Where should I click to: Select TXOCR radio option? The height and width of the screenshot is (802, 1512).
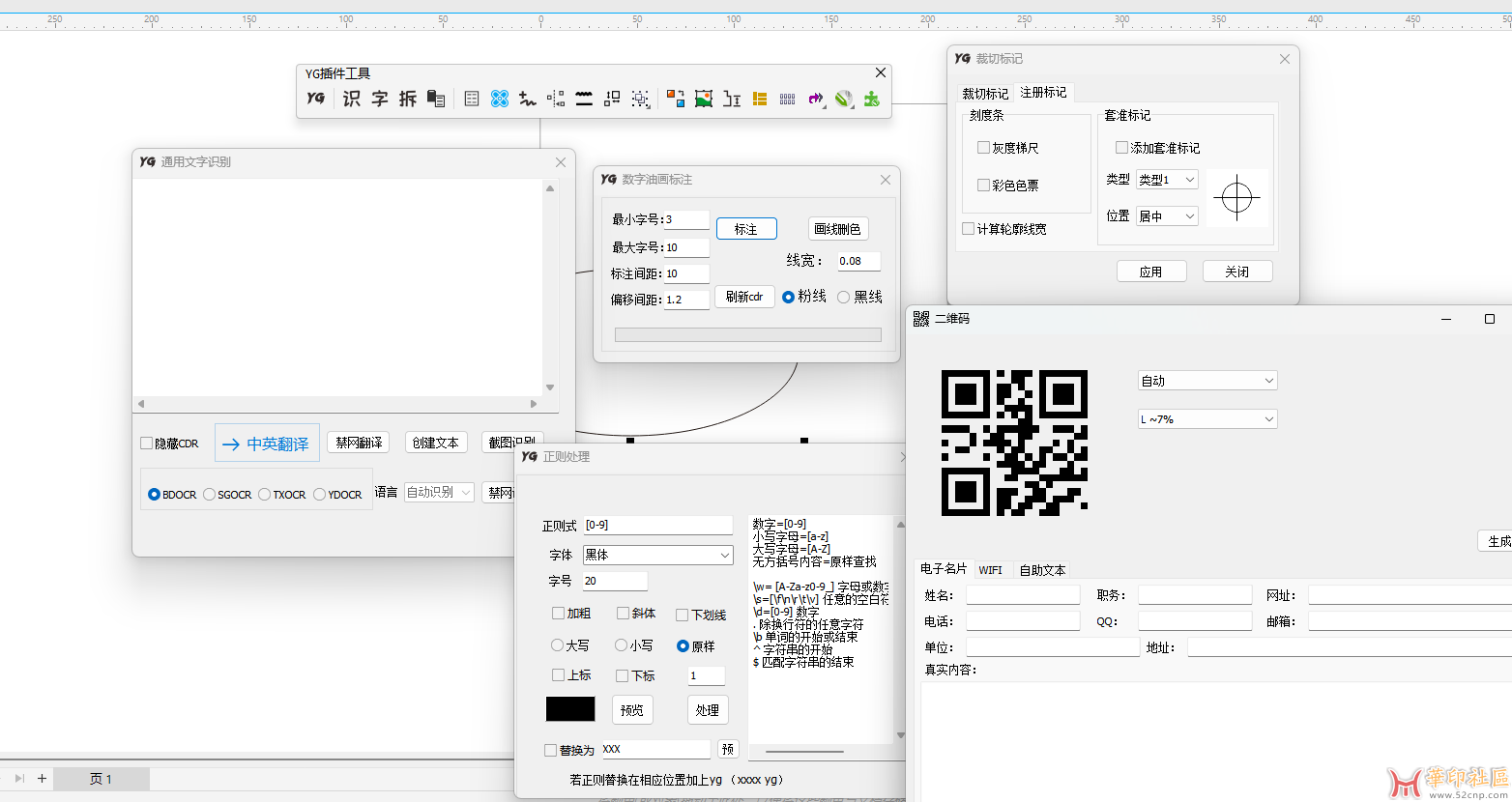264,495
